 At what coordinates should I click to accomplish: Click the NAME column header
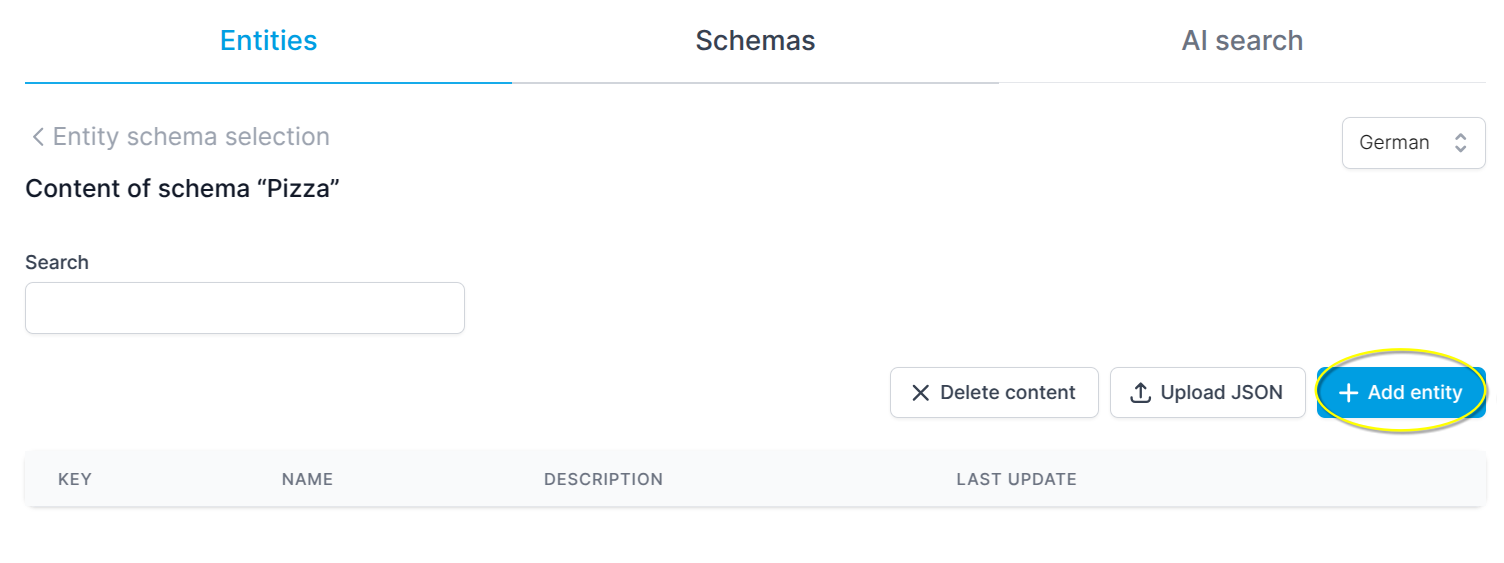[x=307, y=480]
